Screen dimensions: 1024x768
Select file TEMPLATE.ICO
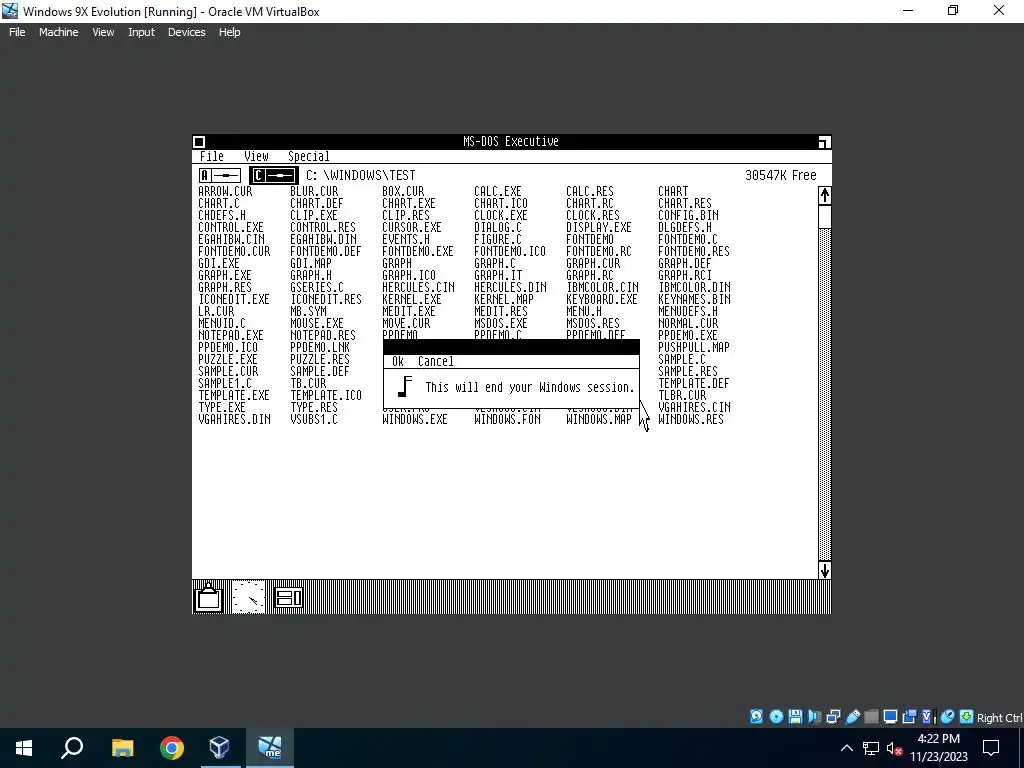tap(326, 395)
